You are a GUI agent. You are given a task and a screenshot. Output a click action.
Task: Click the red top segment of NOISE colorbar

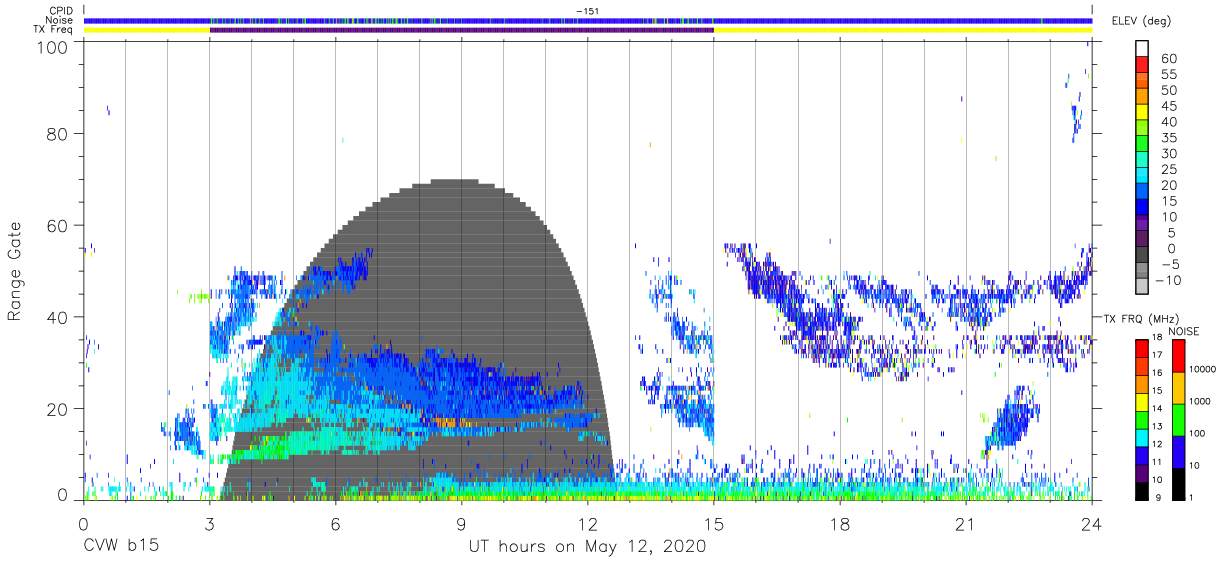coord(1179,355)
